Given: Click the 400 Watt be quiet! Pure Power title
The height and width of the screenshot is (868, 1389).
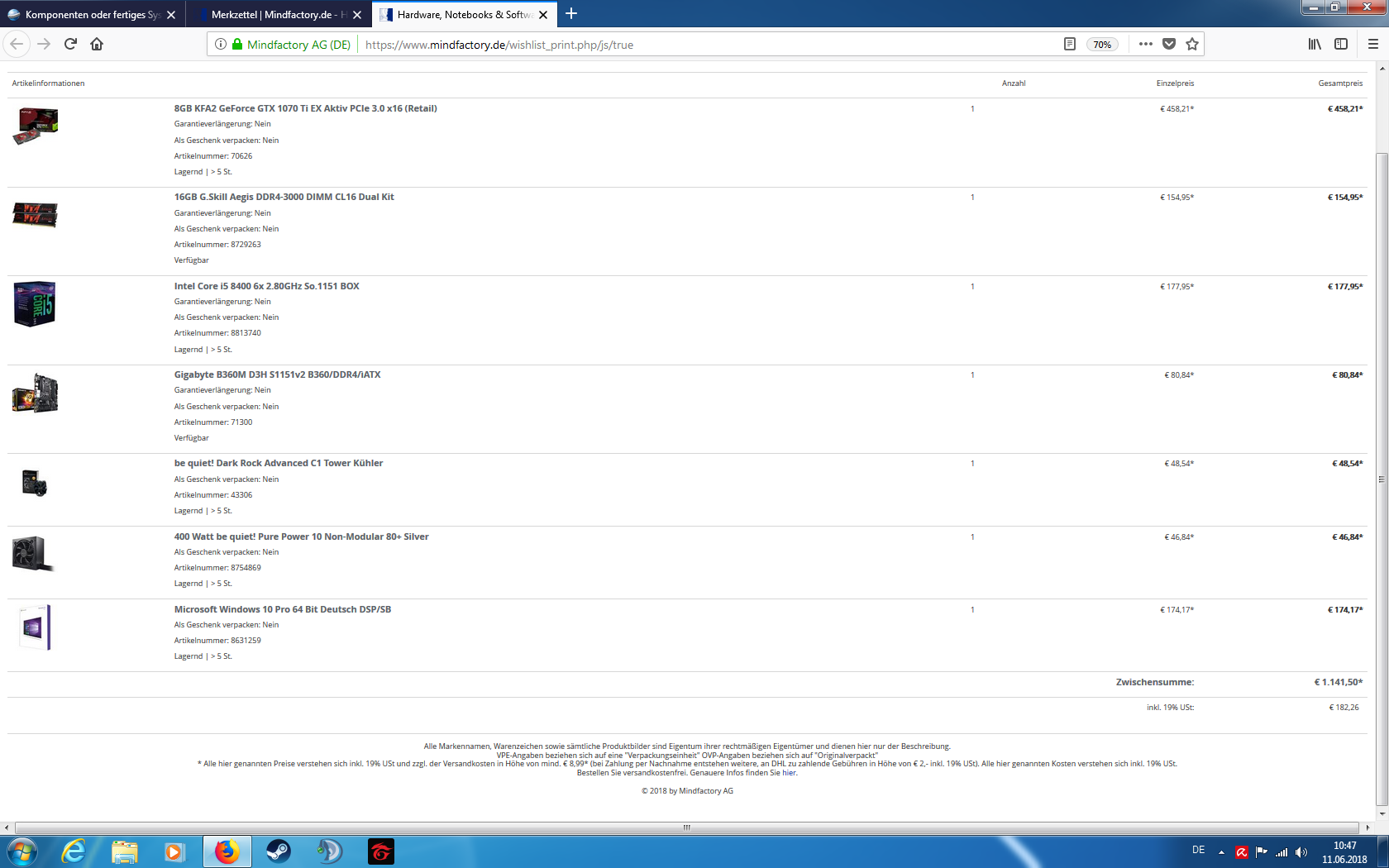Looking at the screenshot, I should click(301, 537).
